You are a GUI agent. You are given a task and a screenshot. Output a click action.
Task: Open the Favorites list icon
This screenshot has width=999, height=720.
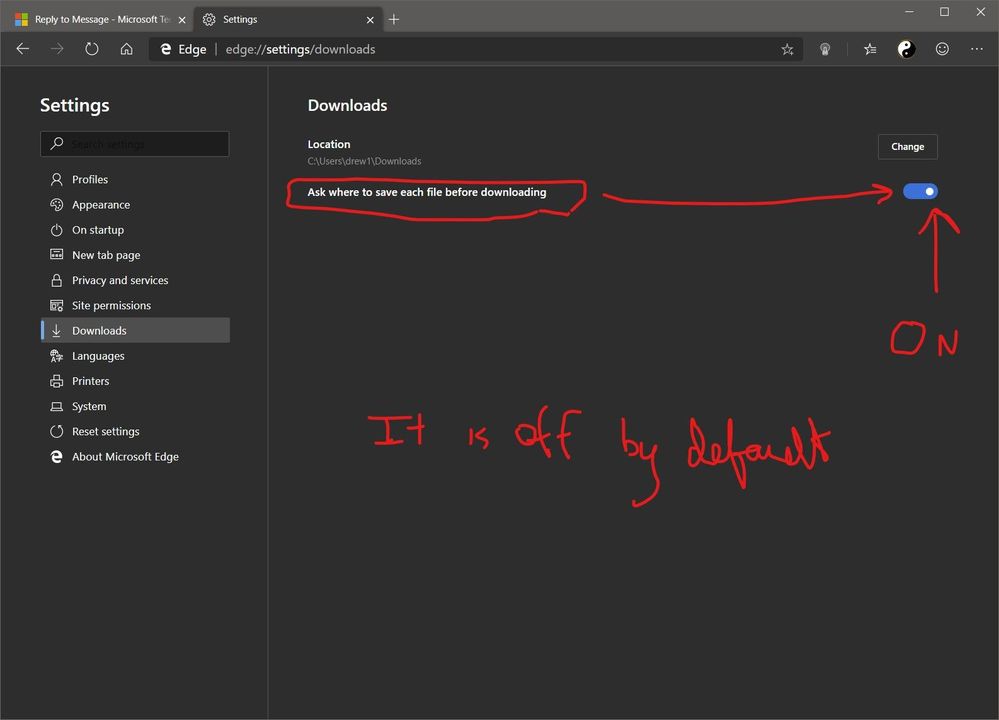pos(870,49)
